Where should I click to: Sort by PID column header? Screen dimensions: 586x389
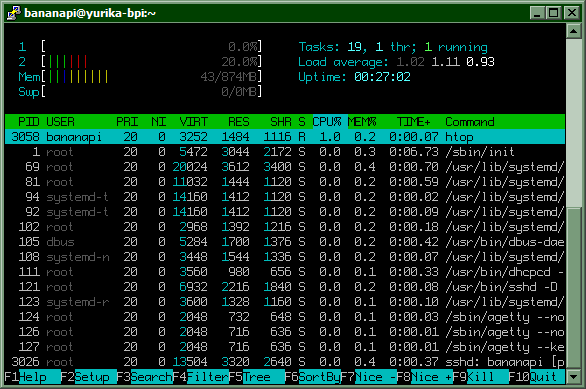click(x=29, y=122)
